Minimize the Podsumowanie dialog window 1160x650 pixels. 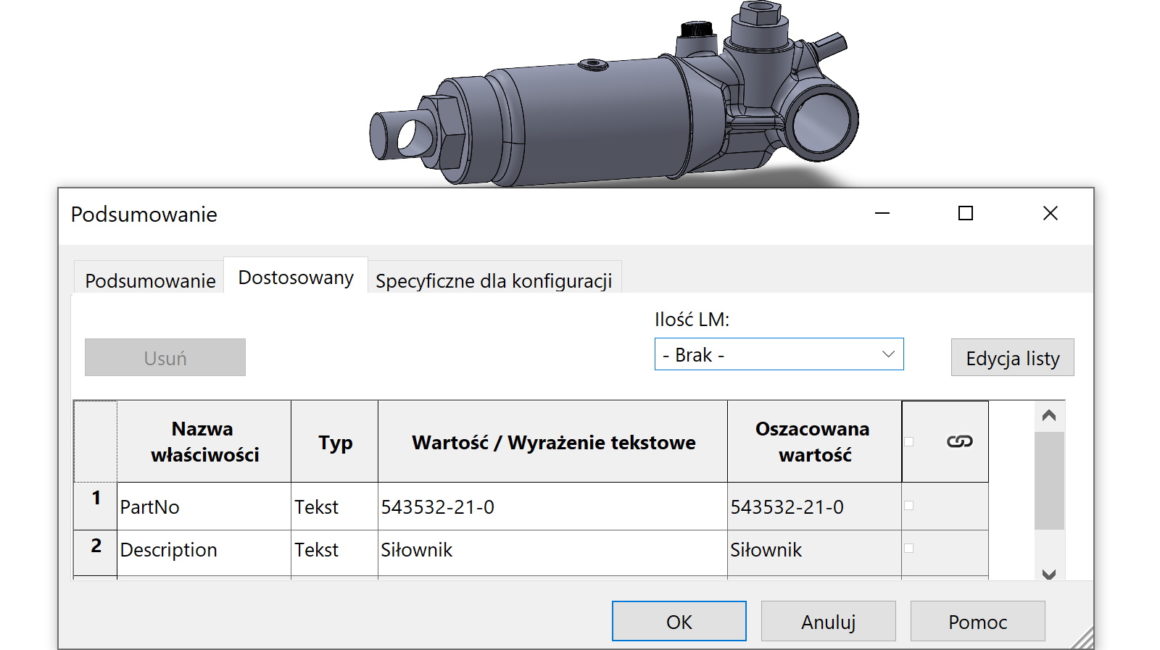[x=882, y=213]
